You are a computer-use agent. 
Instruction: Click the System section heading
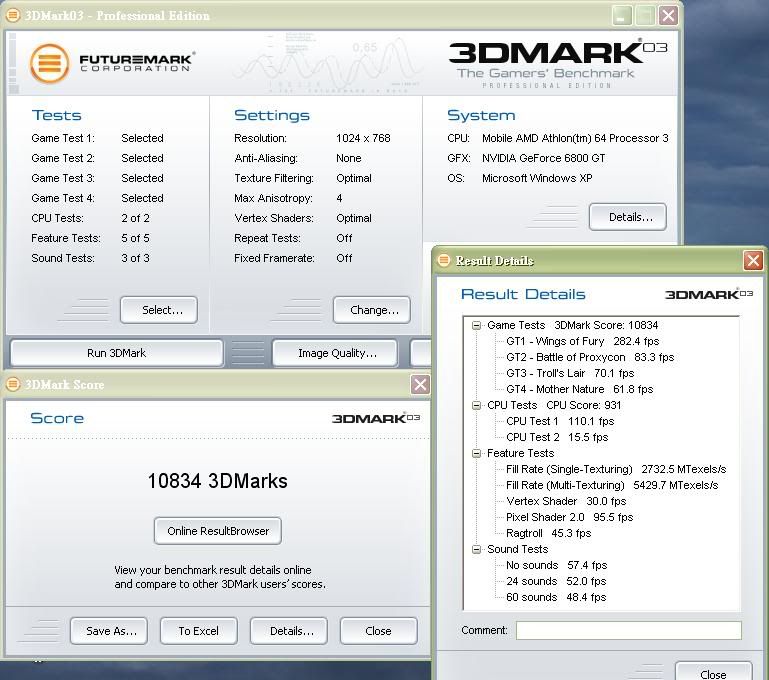481,115
